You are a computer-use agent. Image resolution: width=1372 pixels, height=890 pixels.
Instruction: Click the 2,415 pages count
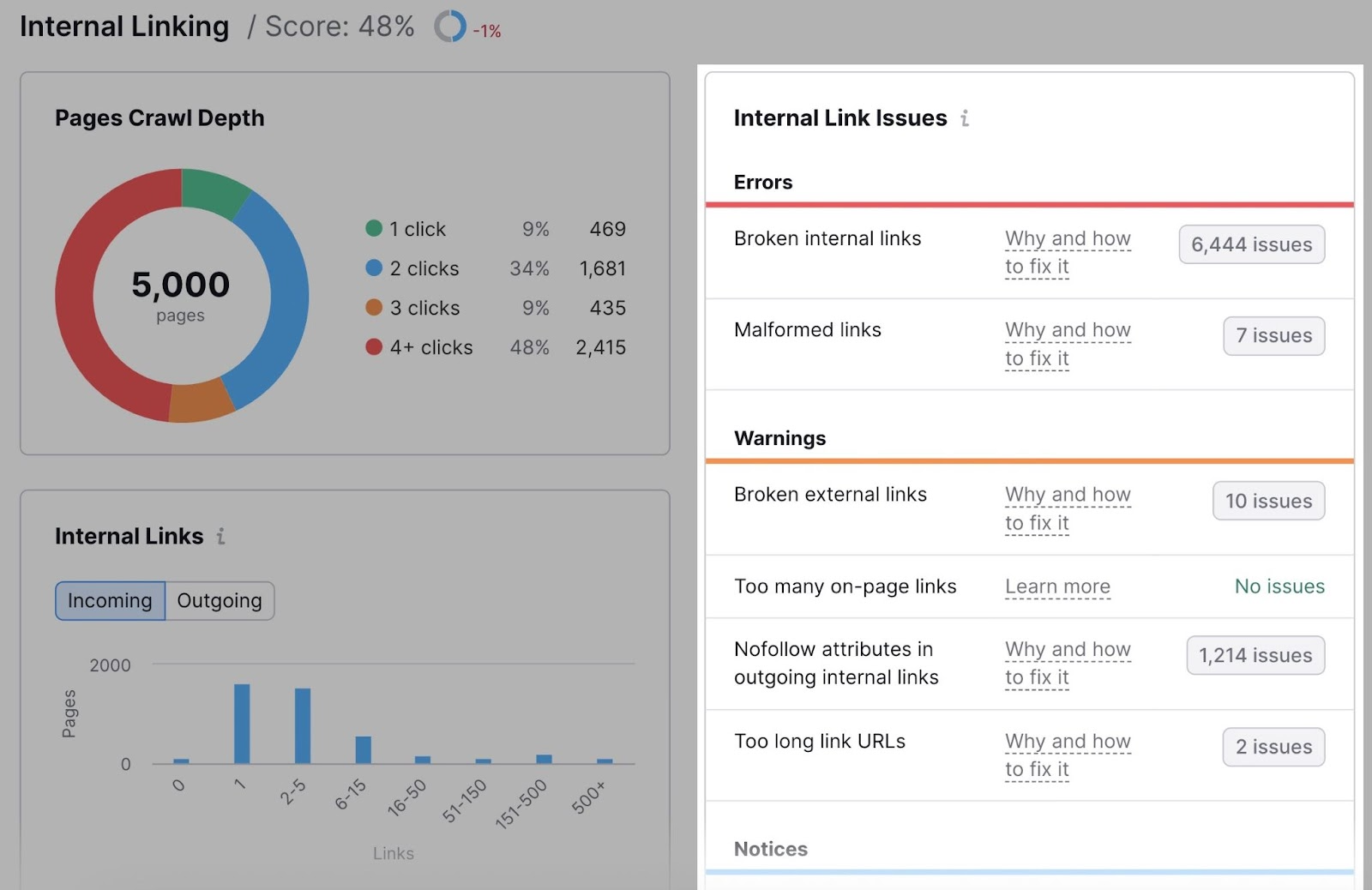click(600, 347)
